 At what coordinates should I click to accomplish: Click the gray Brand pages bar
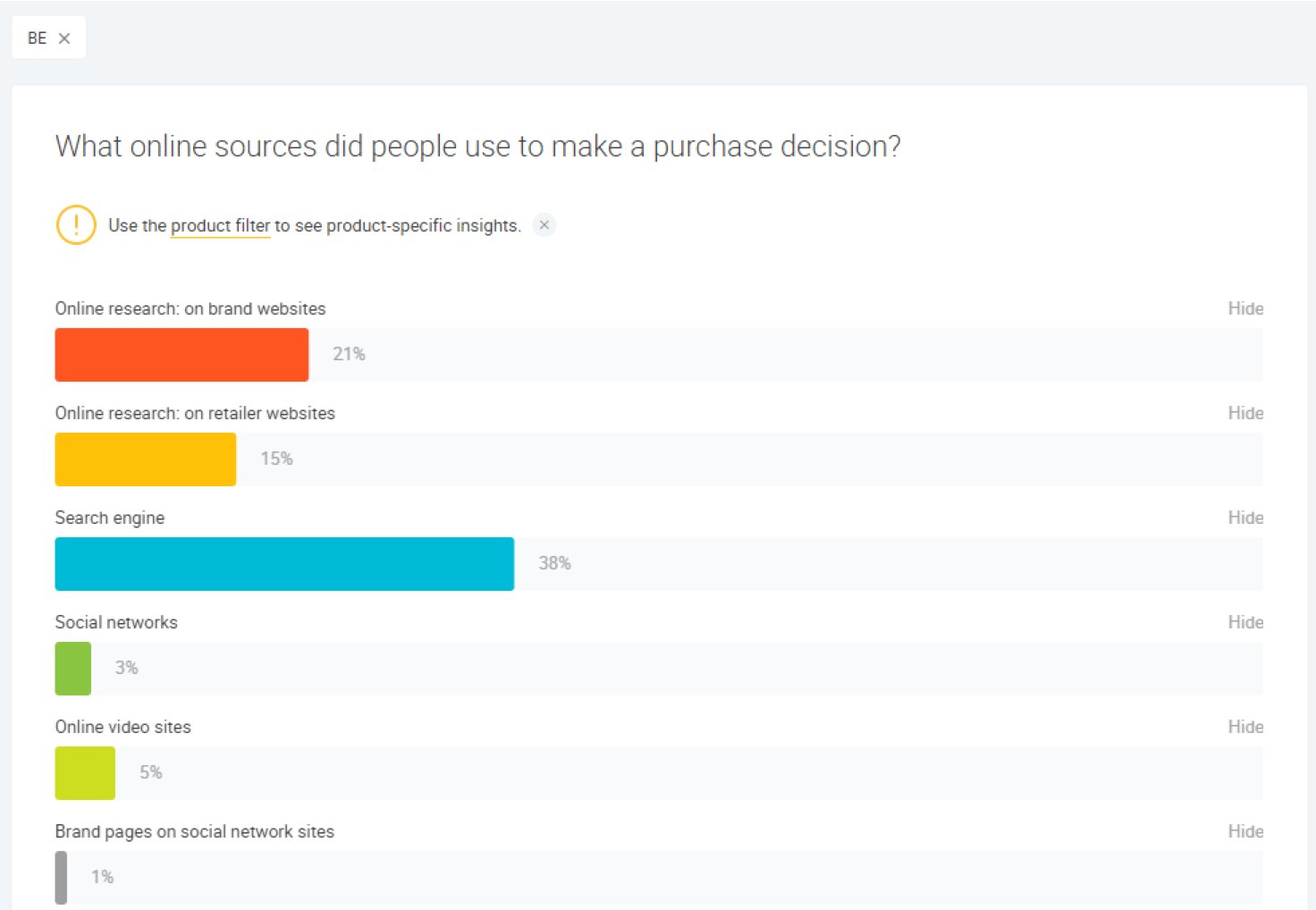(61, 878)
